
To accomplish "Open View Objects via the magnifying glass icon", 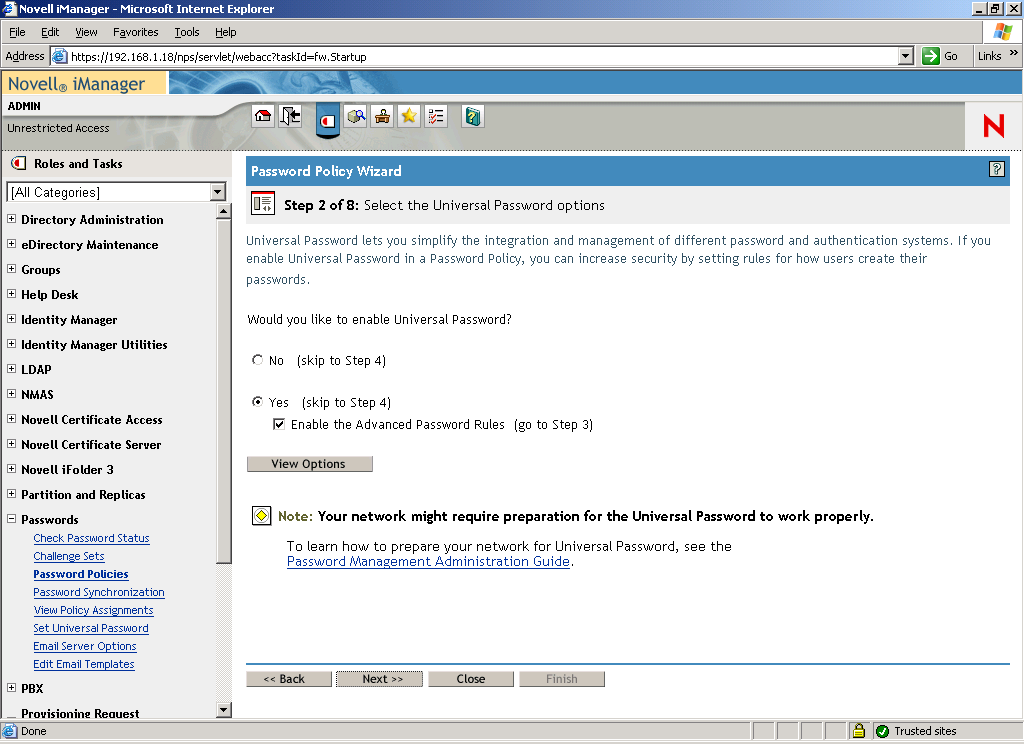I will [x=356, y=116].
